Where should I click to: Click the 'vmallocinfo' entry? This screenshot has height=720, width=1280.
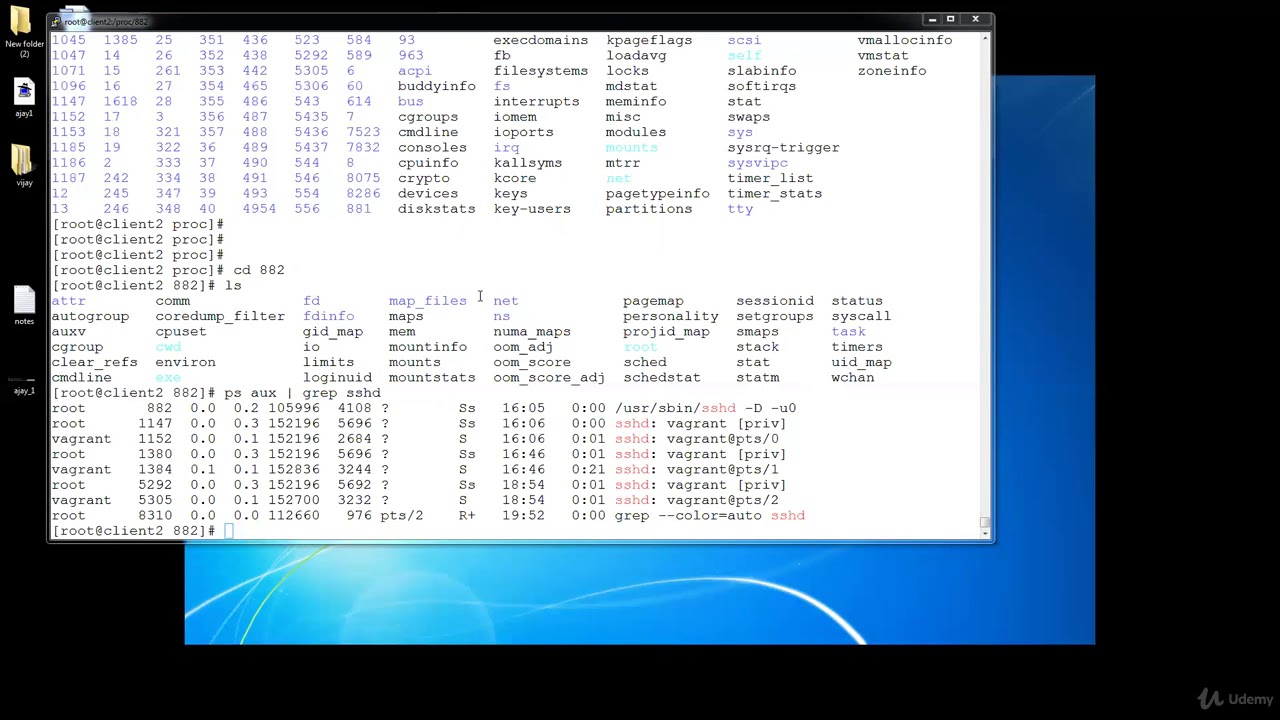point(905,40)
